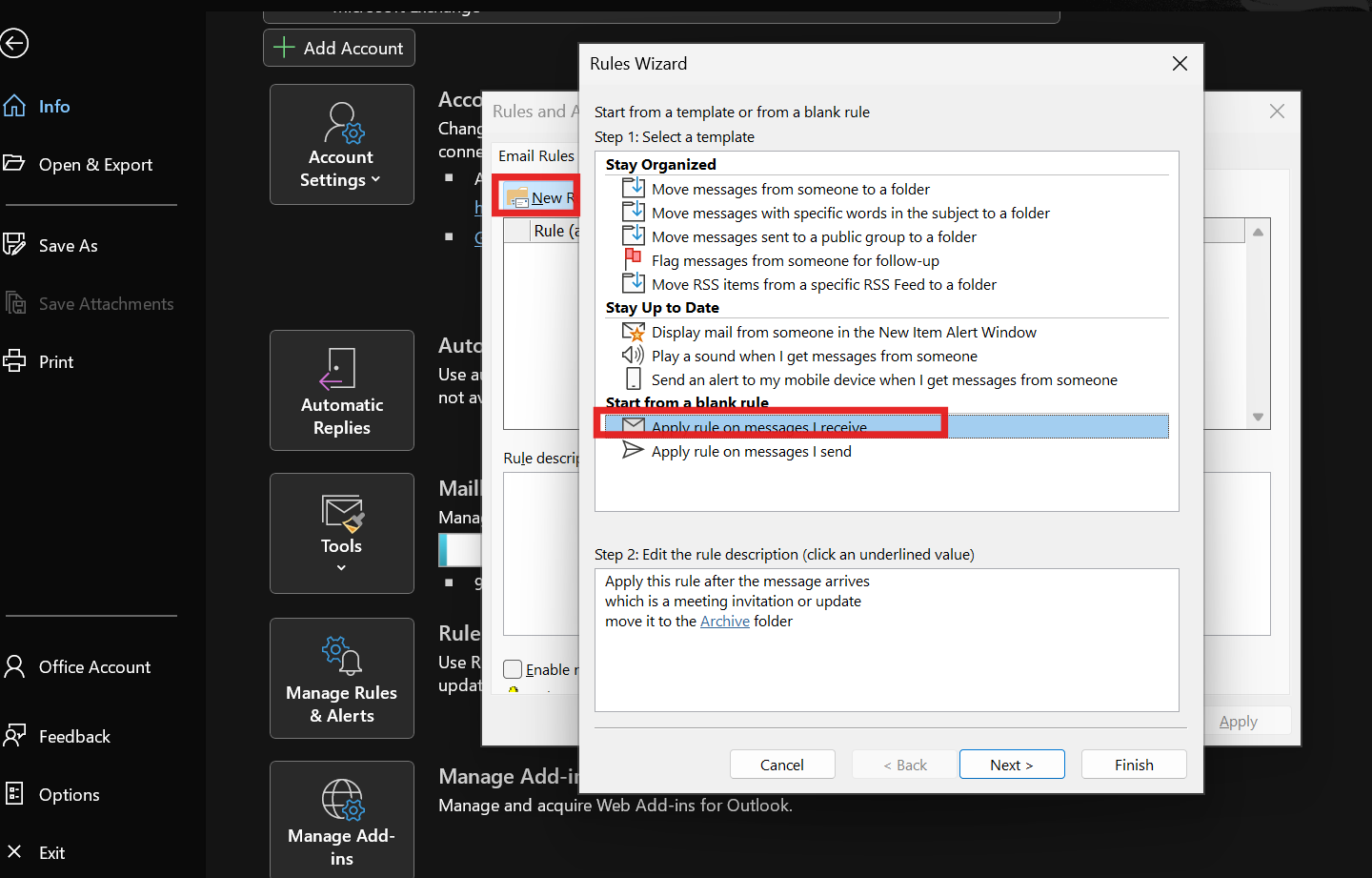Close the Rules Wizard dialog
This screenshot has width=1372, height=878.
1180,64
